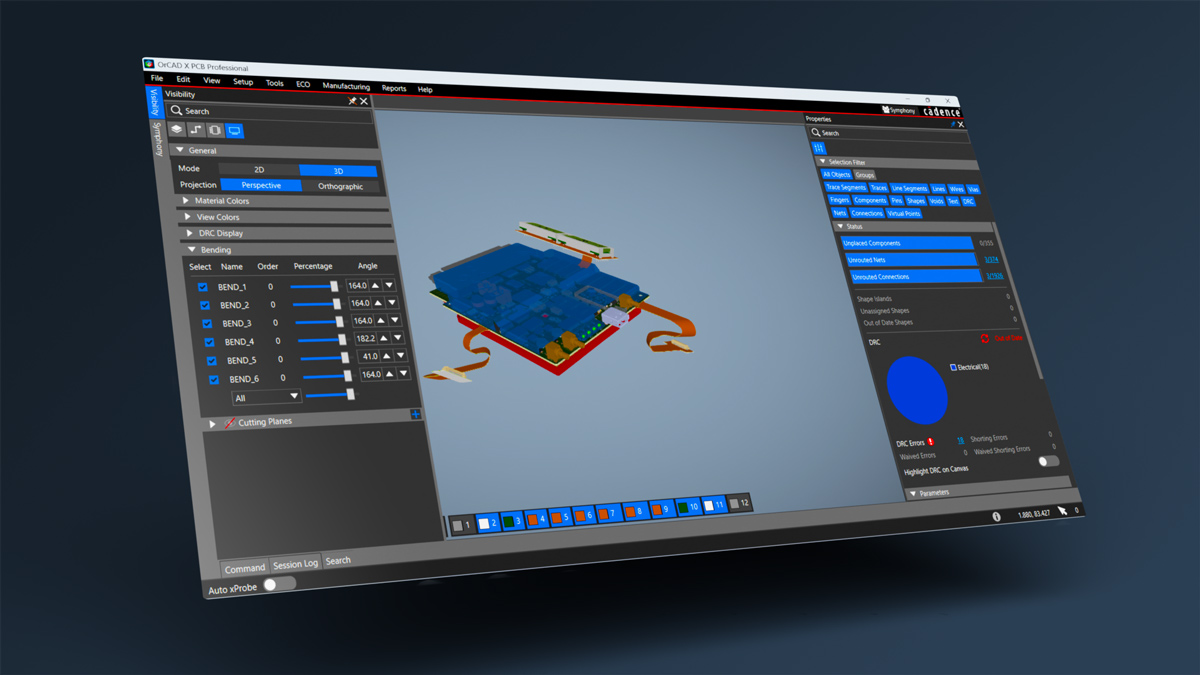The width and height of the screenshot is (1200, 675).
Task: Select Orthographic projection
Action: 340,186
